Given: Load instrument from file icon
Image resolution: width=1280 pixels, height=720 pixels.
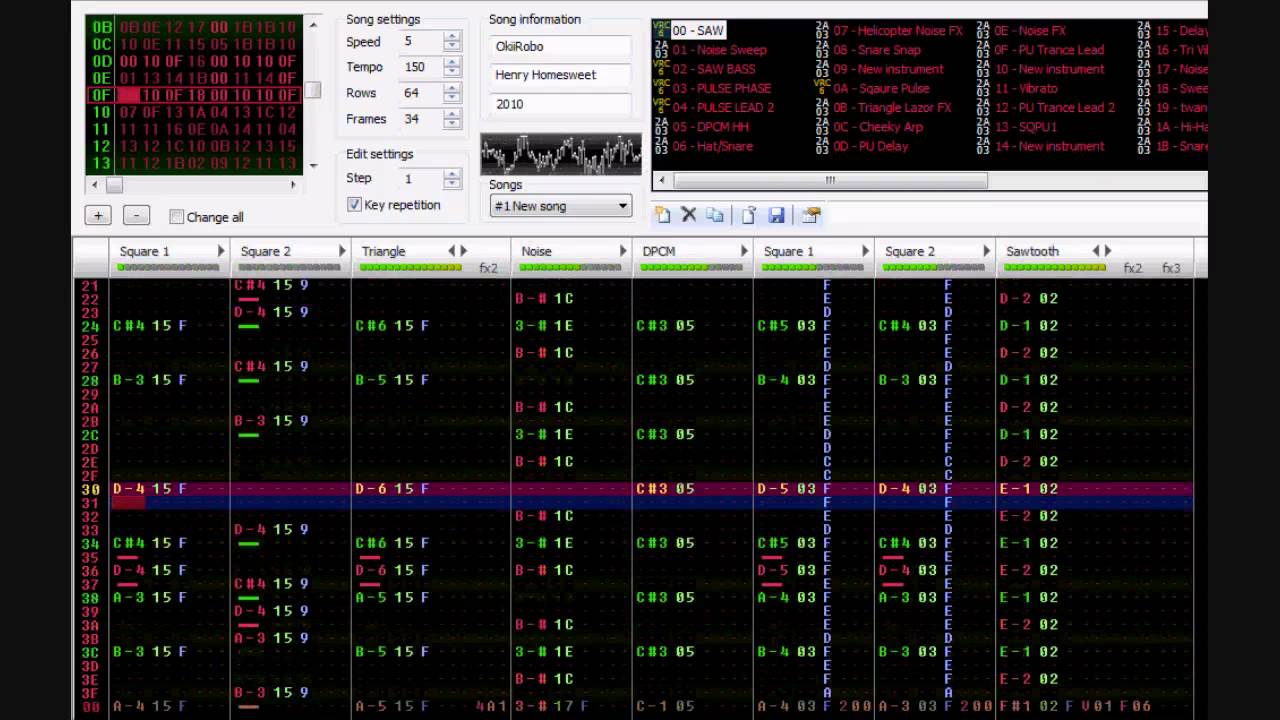Looking at the screenshot, I should pos(748,215).
